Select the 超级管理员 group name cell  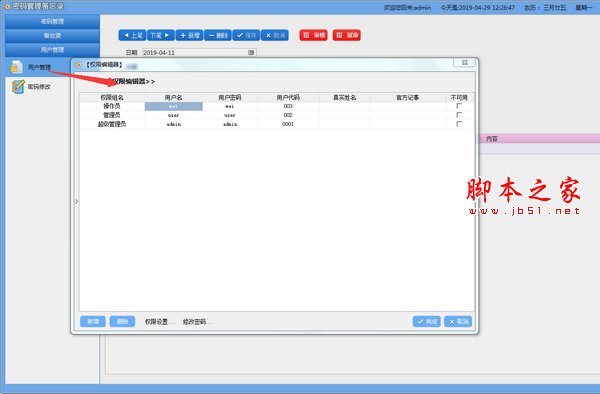pos(112,124)
